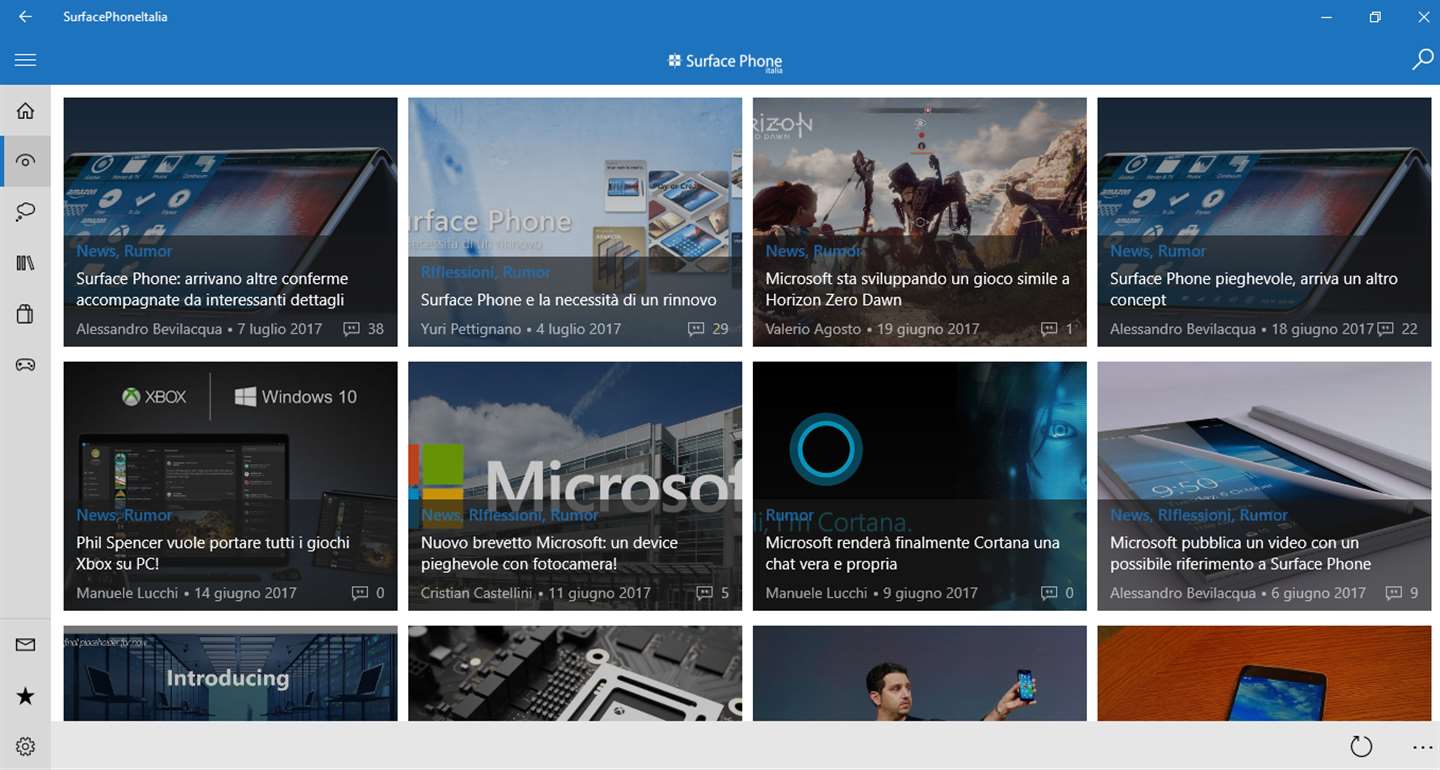The width and height of the screenshot is (1440, 770).
Task: Open the shopping bag section in sidebar
Action: 25,314
